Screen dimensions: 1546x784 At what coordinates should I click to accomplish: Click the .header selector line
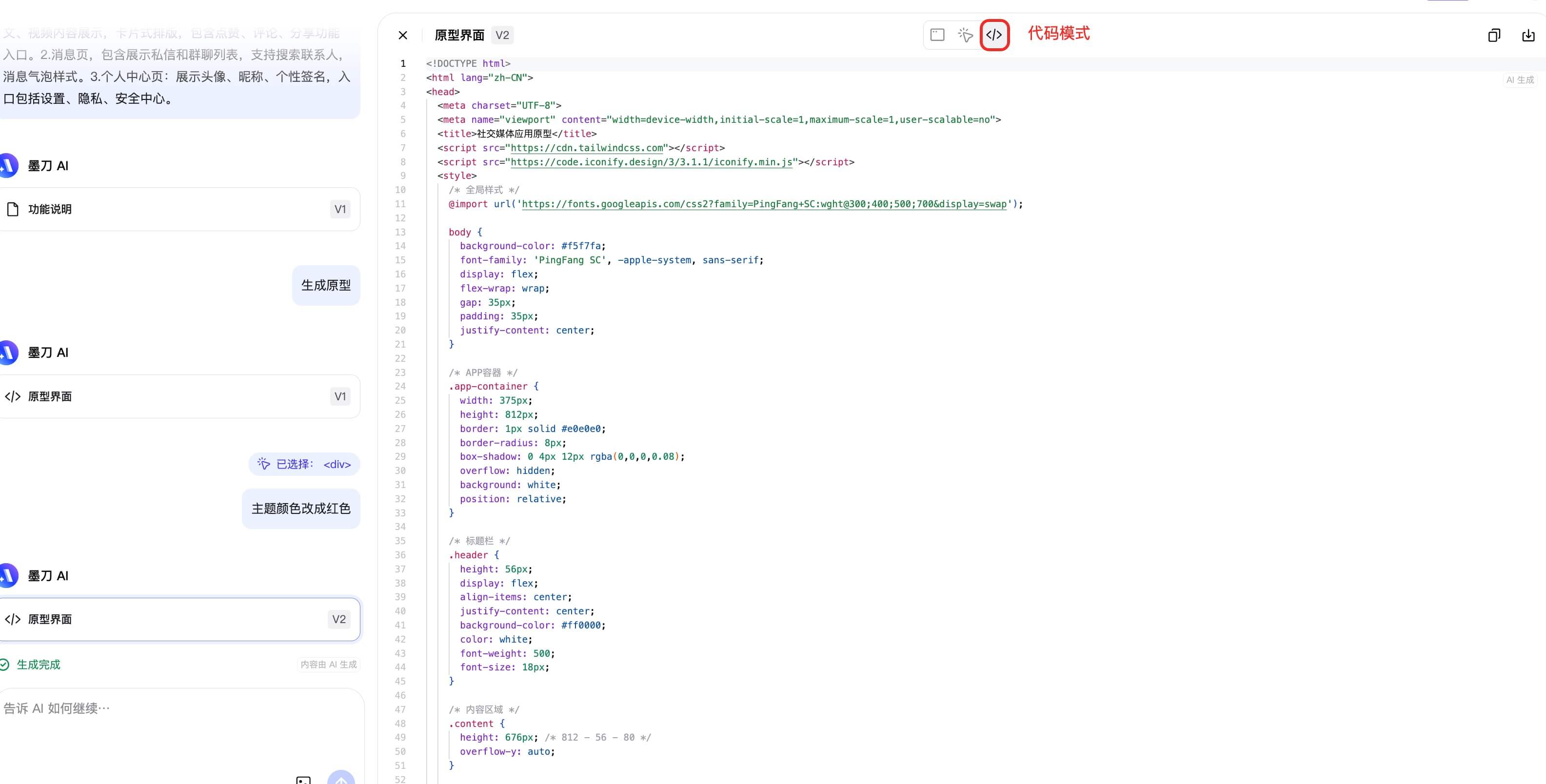click(x=474, y=555)
